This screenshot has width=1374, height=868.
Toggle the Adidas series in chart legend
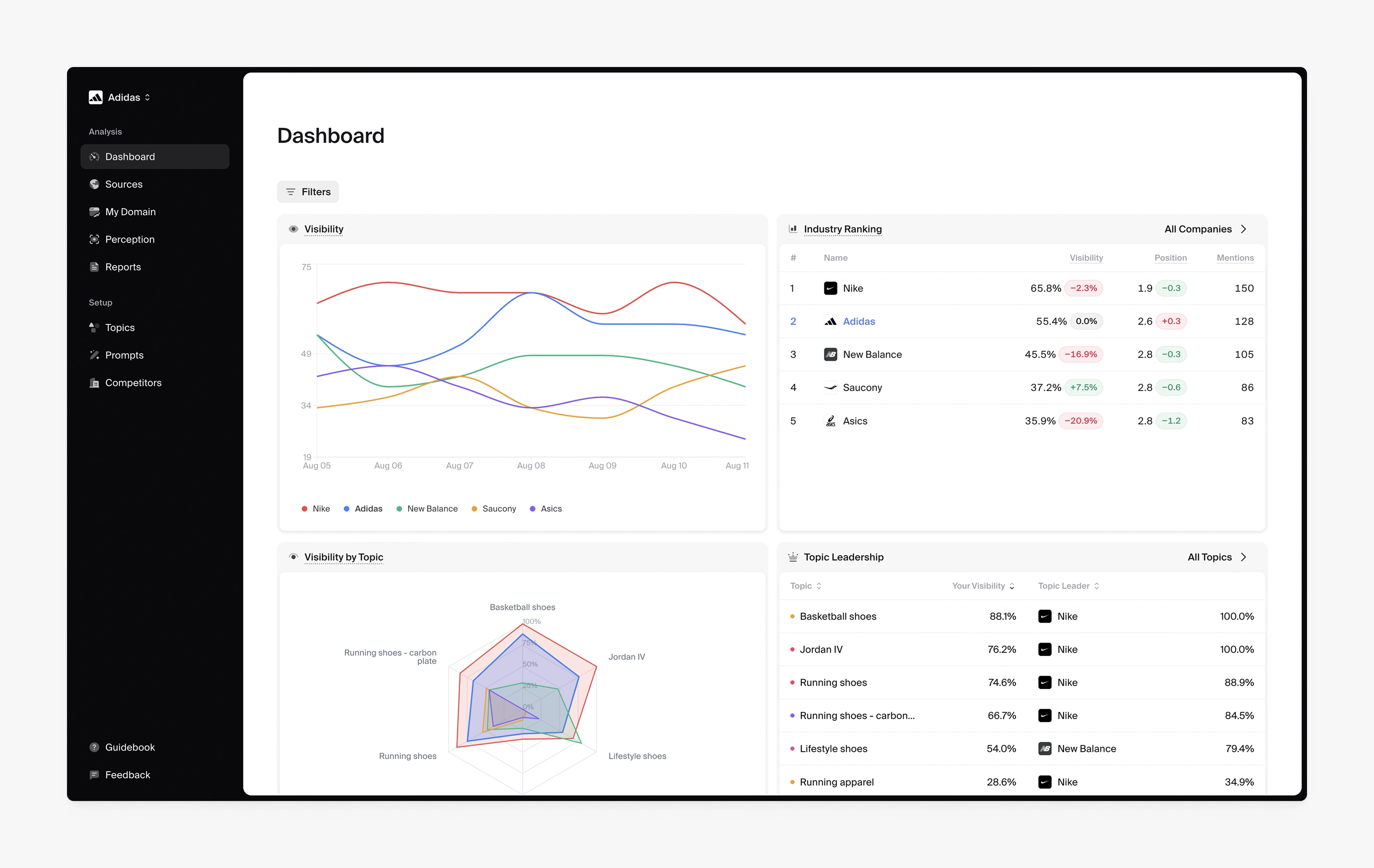pos(363,509)
